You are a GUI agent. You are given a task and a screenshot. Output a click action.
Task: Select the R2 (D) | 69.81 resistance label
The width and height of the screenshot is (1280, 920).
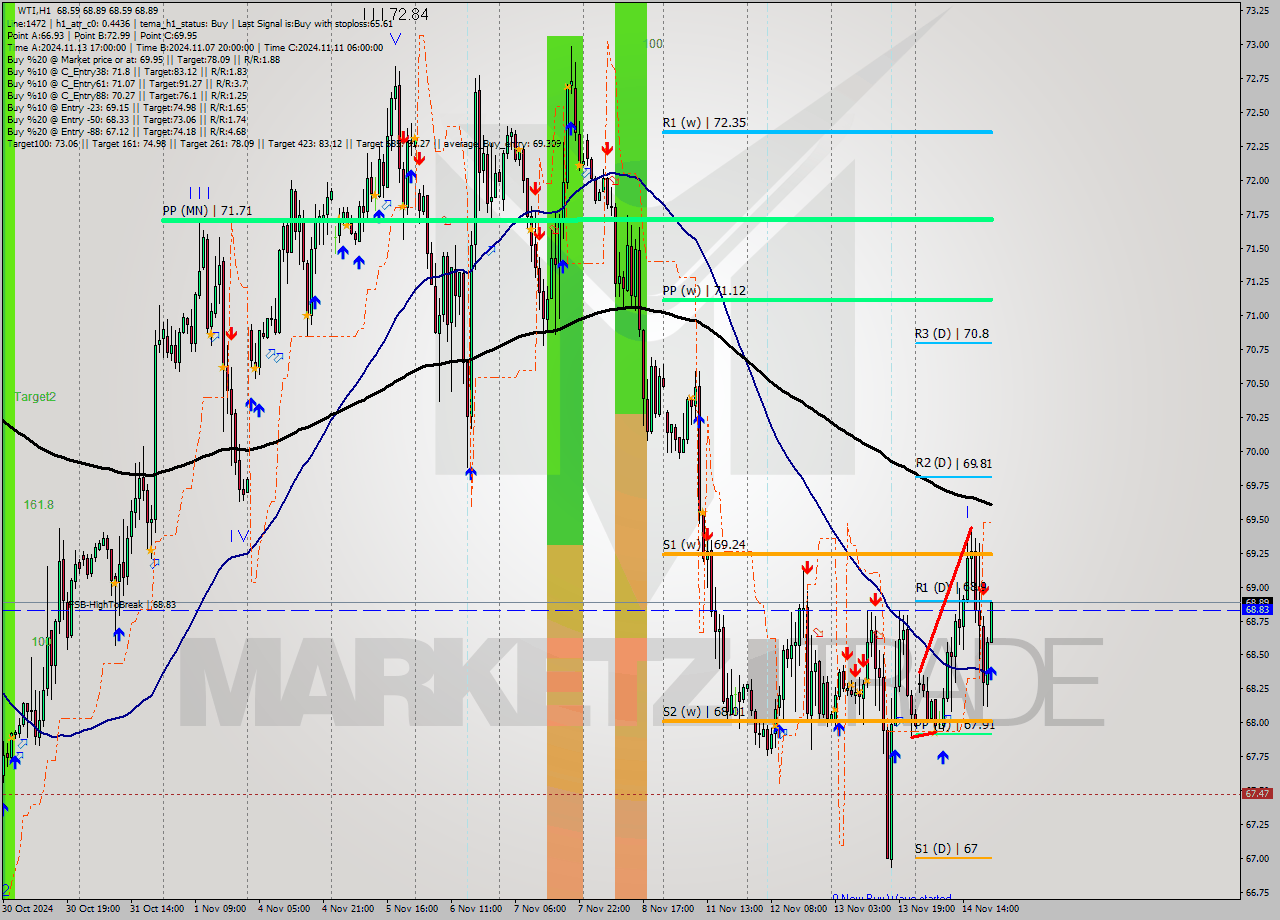pos(953,464)
